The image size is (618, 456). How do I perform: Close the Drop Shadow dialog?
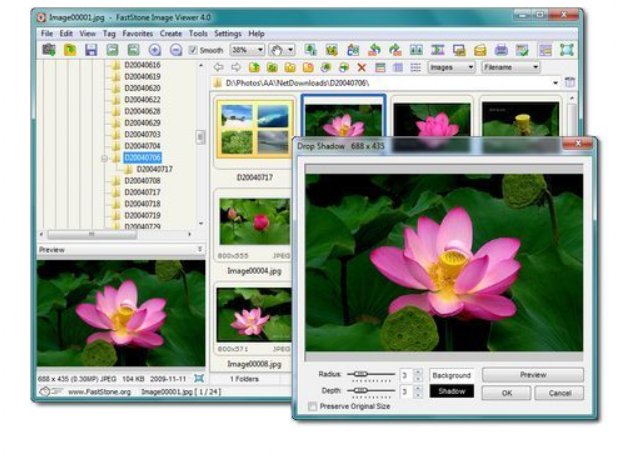pyautogui.click(x=578, y=143)
